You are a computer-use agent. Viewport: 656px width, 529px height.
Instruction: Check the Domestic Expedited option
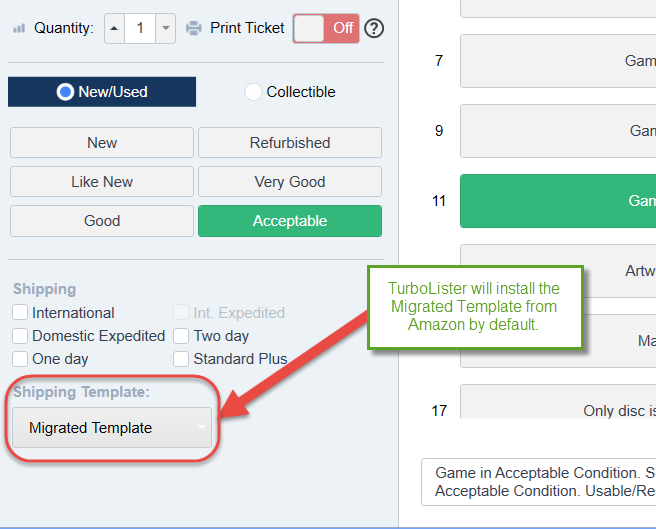(20, 336)
